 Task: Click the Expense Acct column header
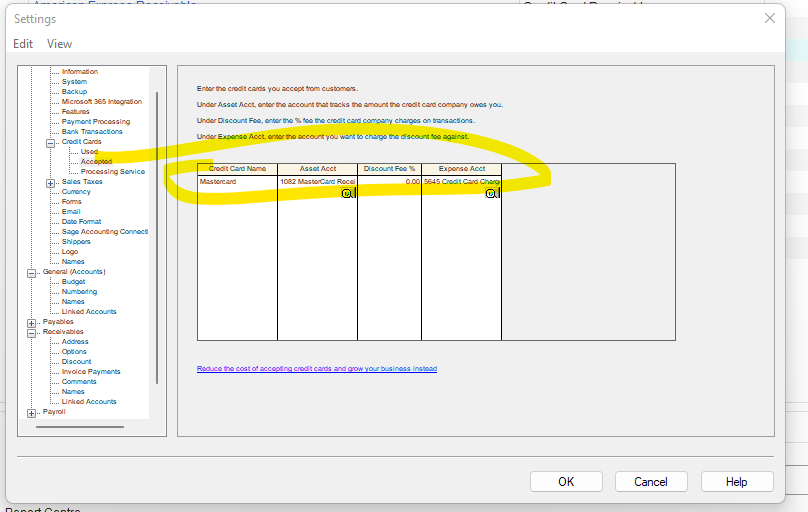[461, 169]
